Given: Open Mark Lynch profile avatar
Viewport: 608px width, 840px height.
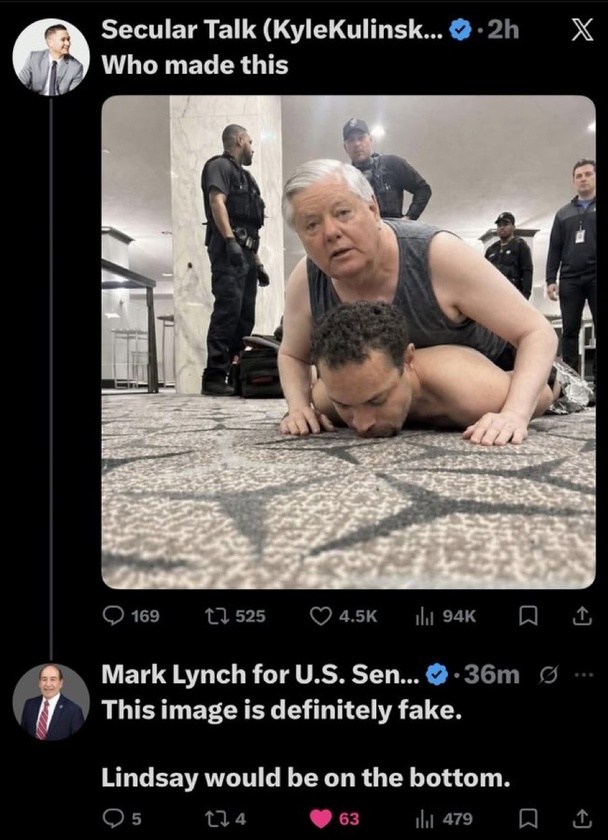Looking at the screenshot, I should pyautogui.click(x=51, y=702).
